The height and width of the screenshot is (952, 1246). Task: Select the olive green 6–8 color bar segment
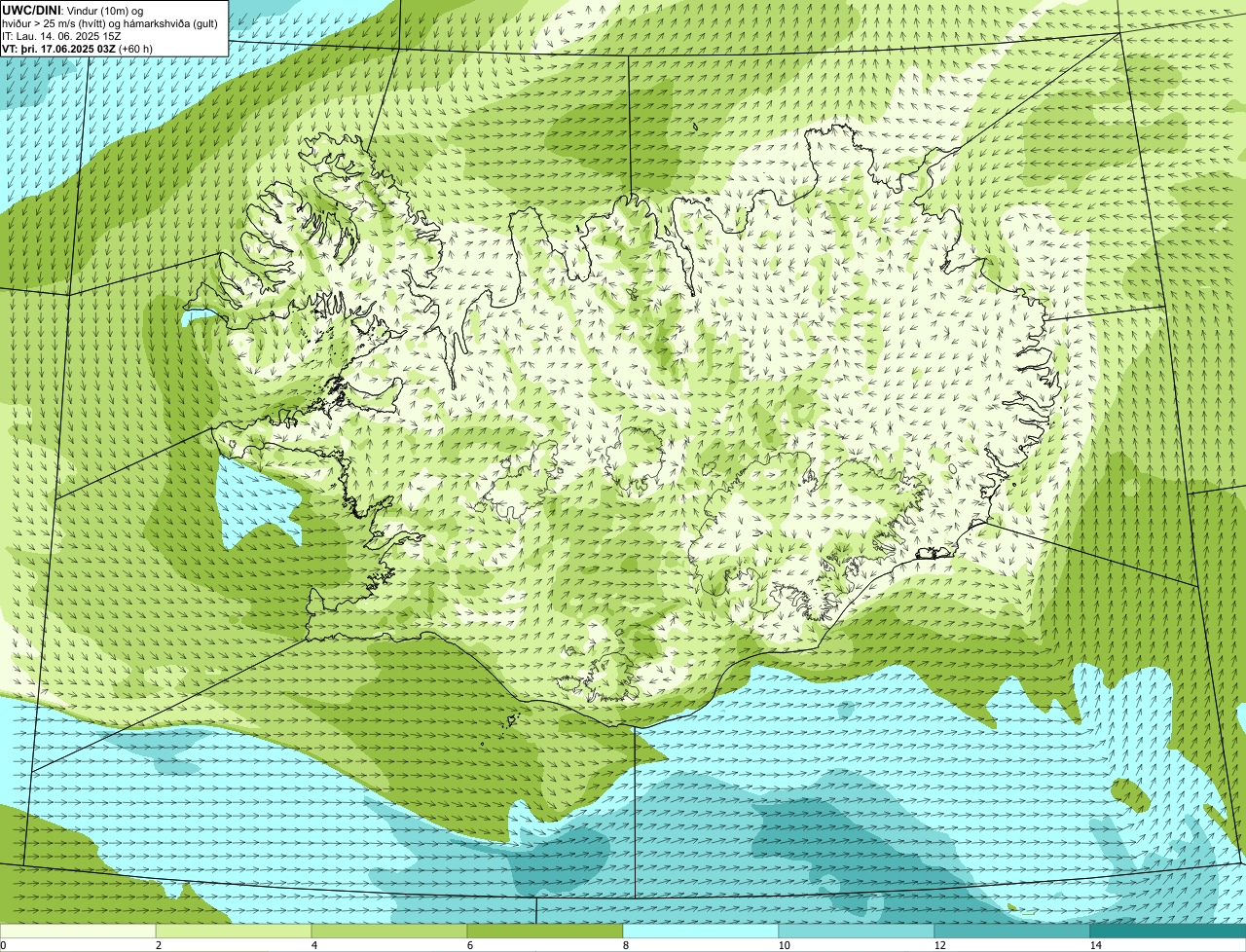point(545,931)
